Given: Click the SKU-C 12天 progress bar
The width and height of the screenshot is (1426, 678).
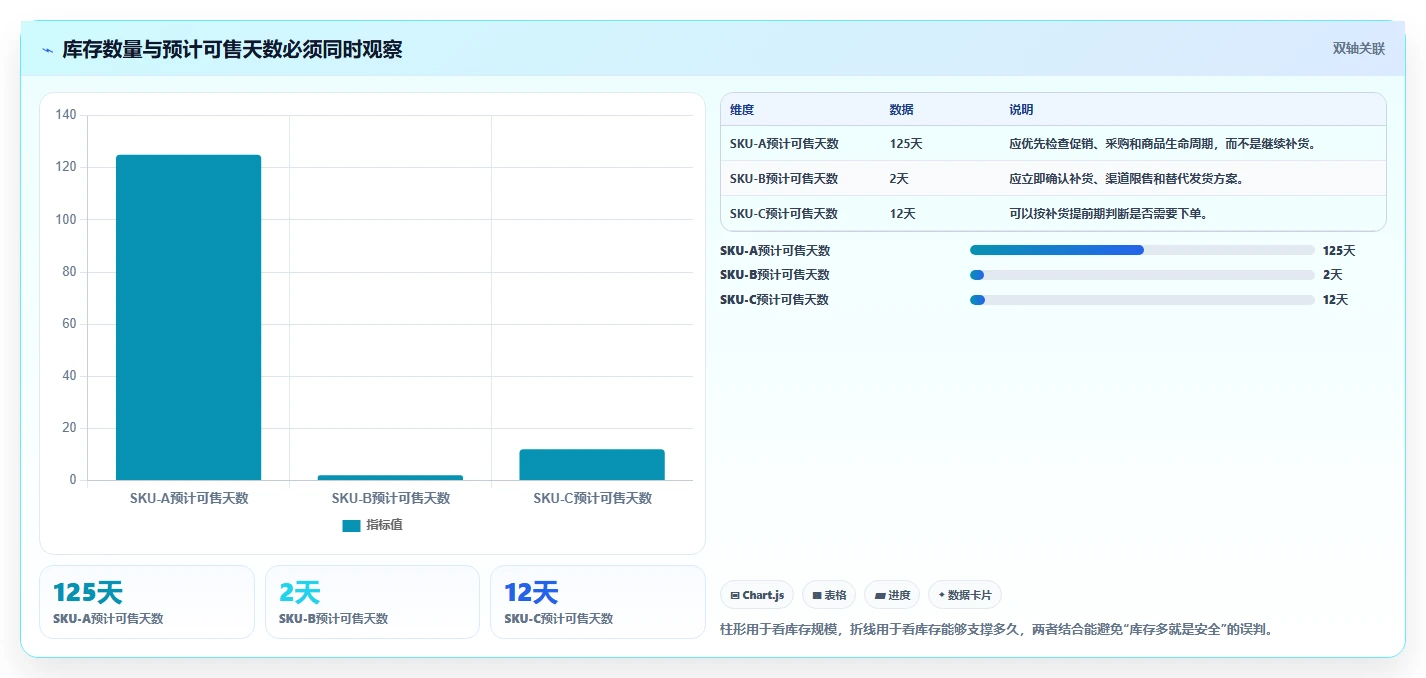Looking at the screenshot, I should tap(1142, 300).
